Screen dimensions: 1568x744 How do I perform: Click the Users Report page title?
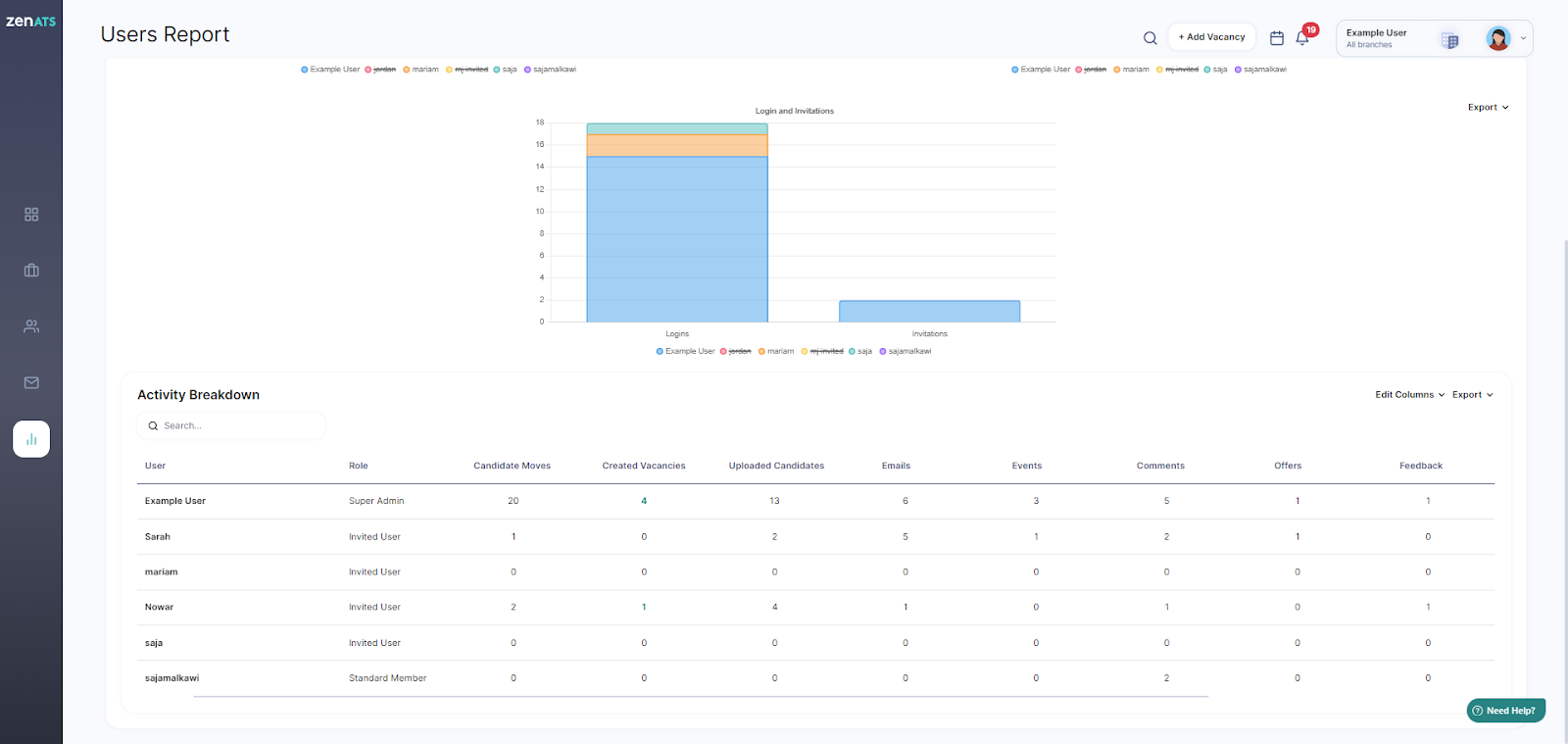pyautogui.click(x=165, y=34)
